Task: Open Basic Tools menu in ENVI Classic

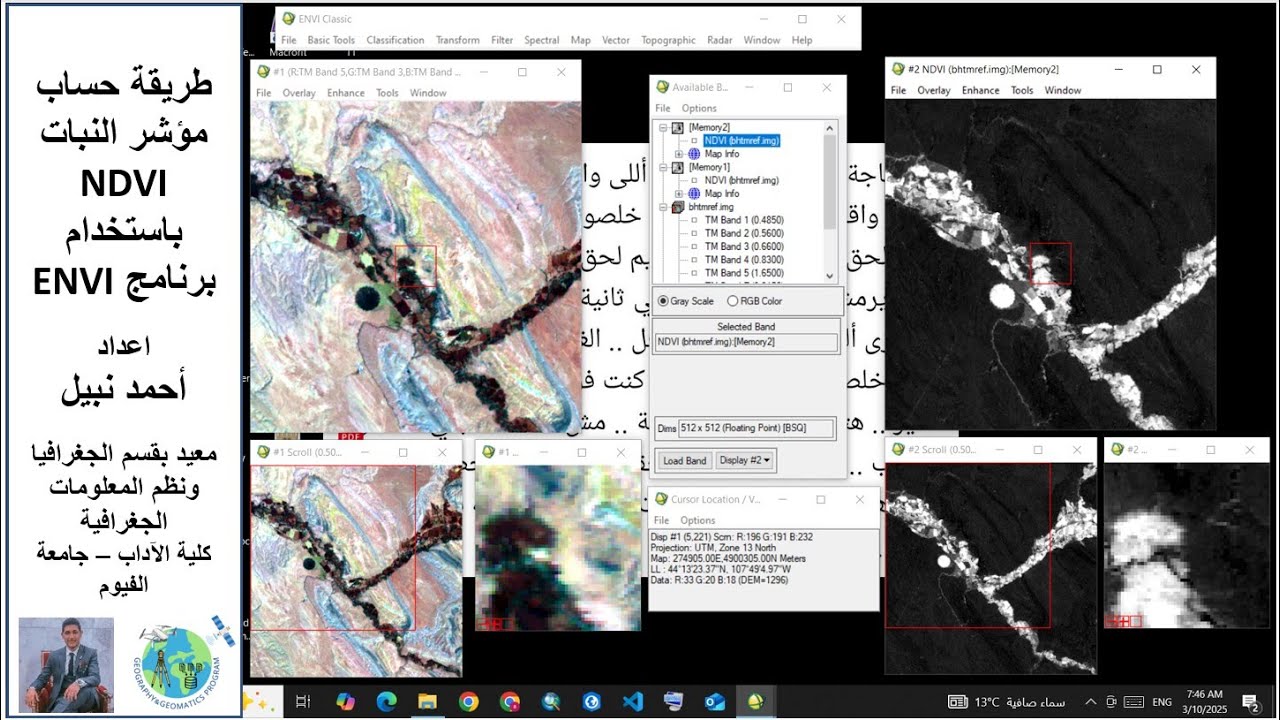Action: [x=331, y=40]
